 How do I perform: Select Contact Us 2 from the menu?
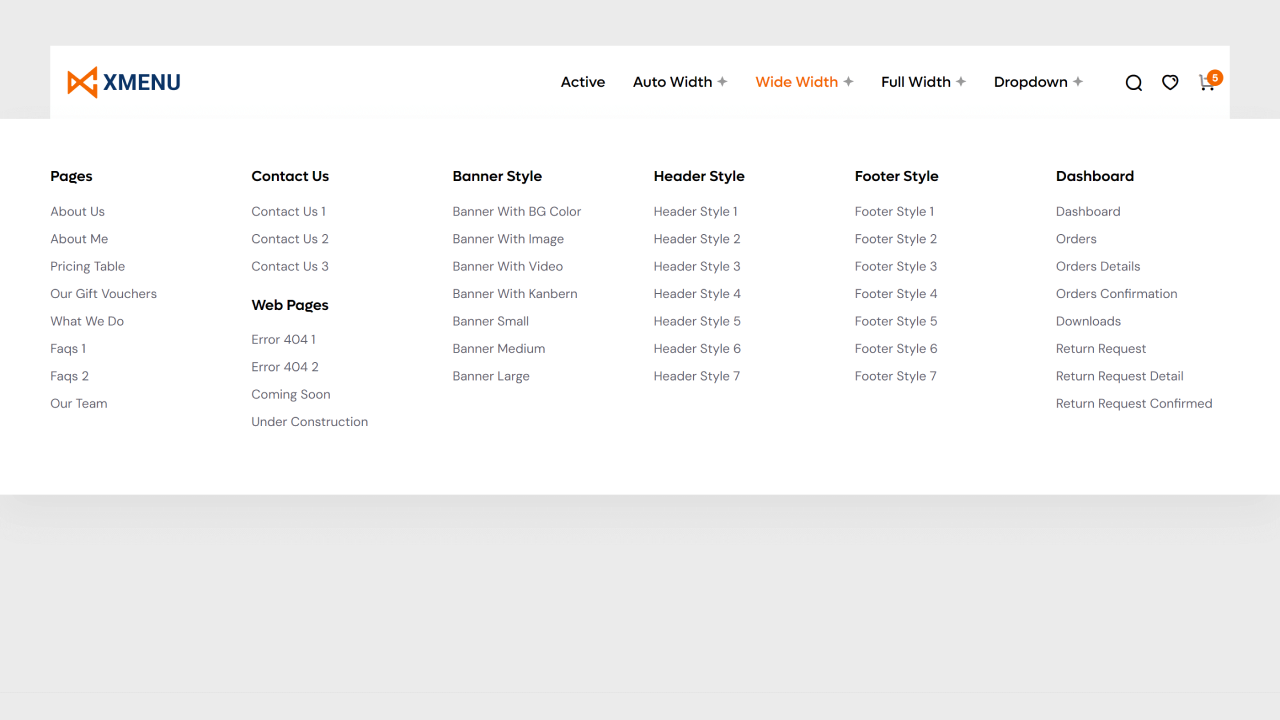[x=290, y=239]
